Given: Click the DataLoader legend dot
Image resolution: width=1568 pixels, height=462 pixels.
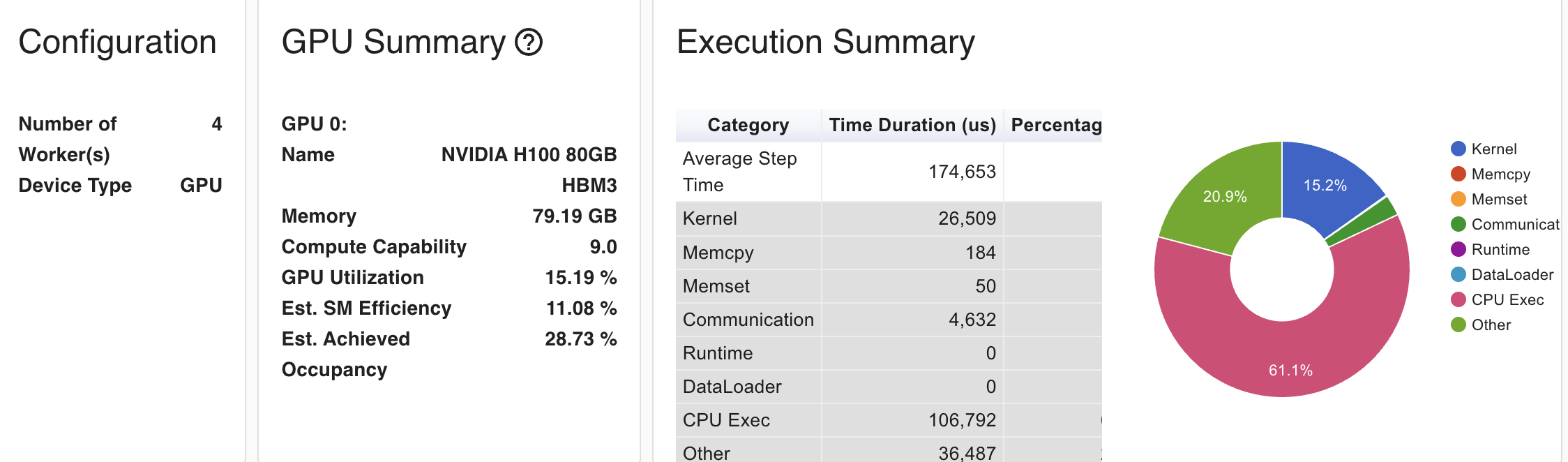Looking at the screenshot, I should (x=1458, y=274).
